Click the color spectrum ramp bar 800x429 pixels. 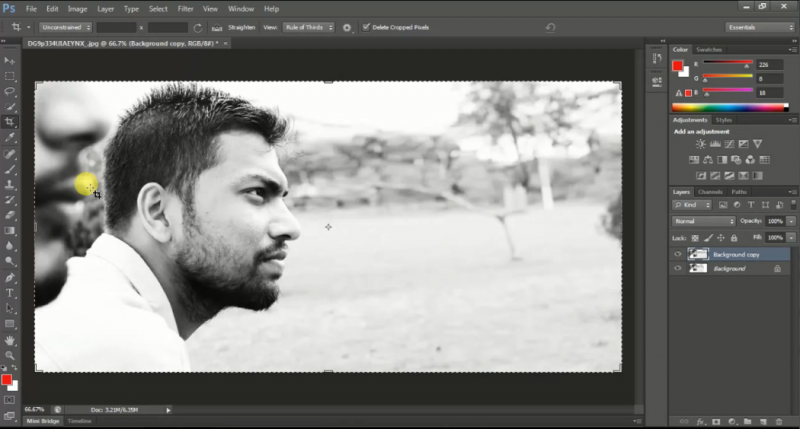tap(730, 107)
